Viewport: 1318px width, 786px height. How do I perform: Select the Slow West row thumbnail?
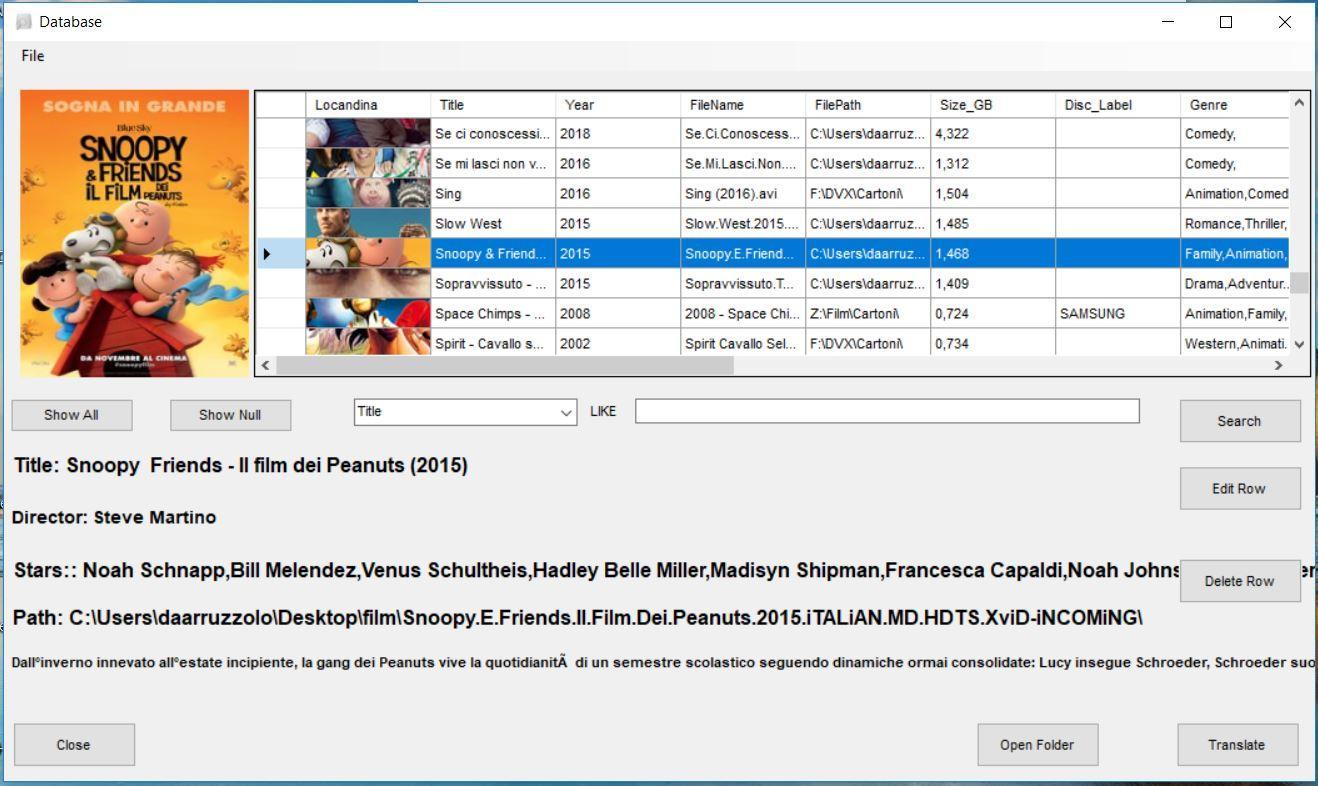(x=368, y=224)
